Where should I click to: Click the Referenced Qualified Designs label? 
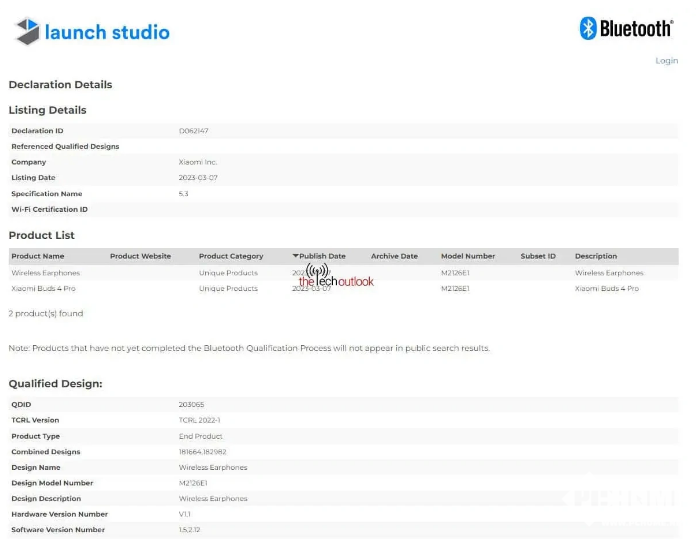tap(65, 146)
